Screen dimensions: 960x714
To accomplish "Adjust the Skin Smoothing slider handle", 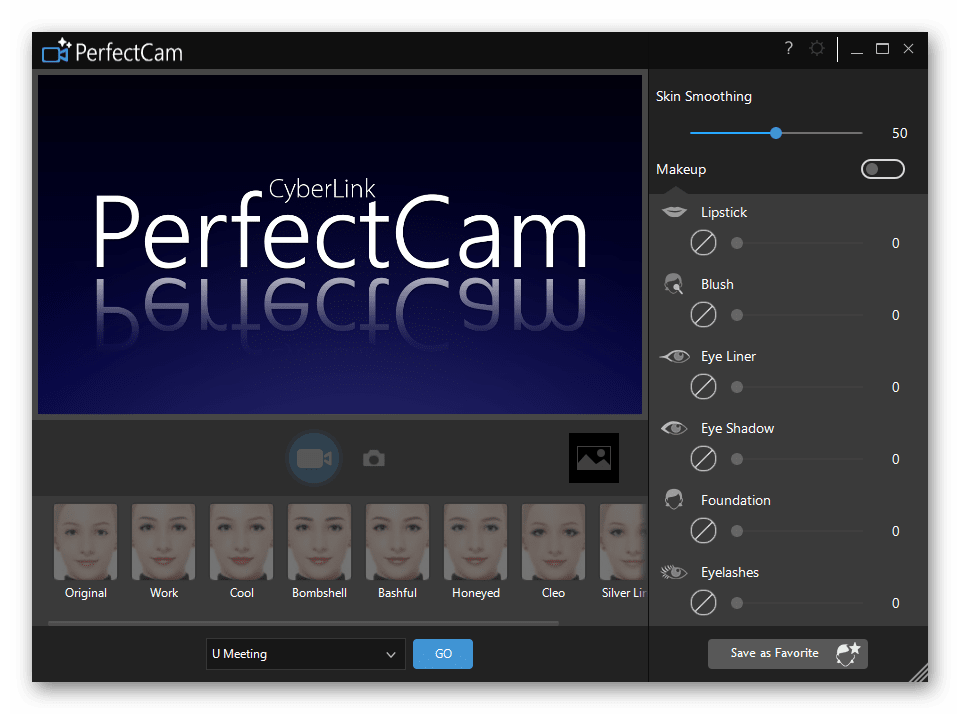I will point(776,133).
